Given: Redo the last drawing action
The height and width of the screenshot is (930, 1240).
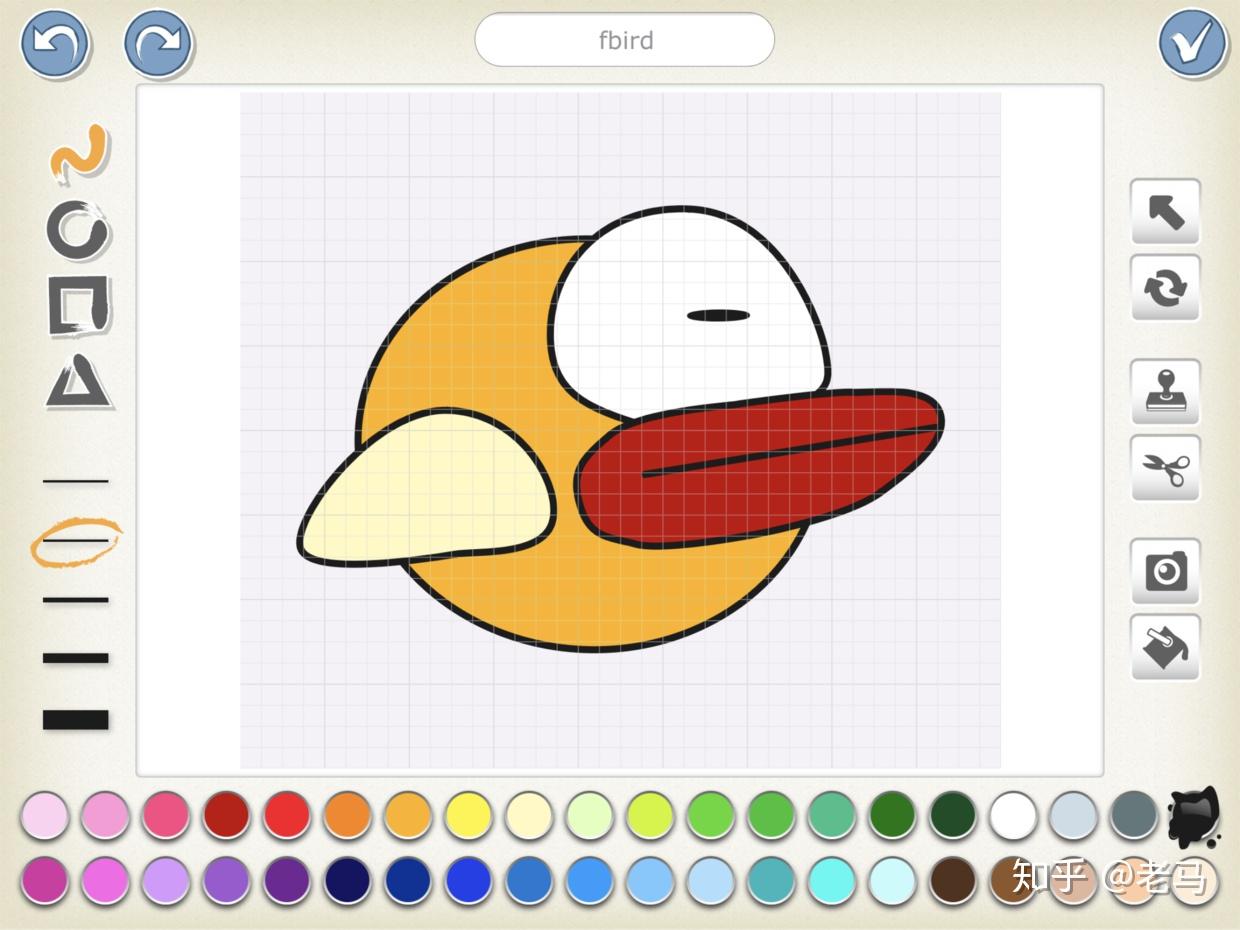Looking at the screenshot, I should tap(155, 44).
